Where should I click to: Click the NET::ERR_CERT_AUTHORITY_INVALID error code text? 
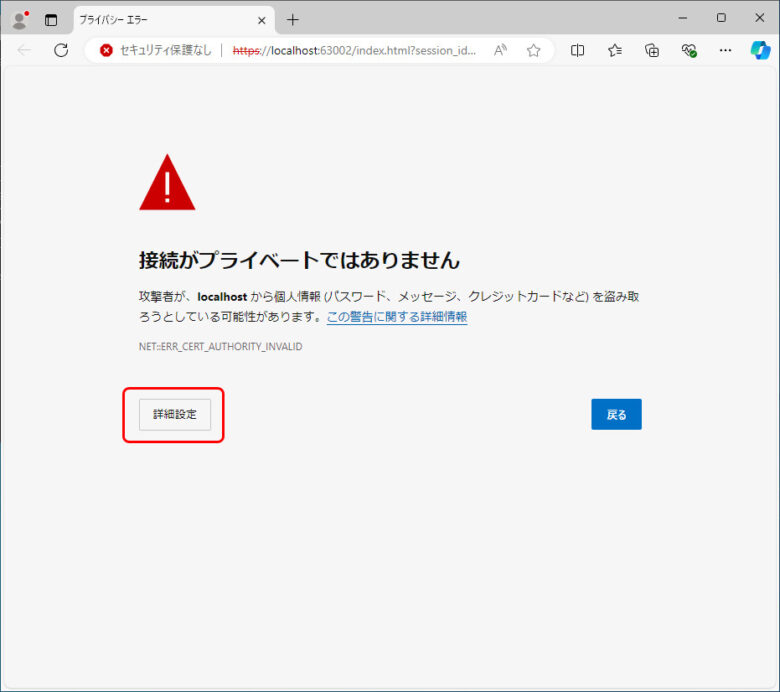220,347
